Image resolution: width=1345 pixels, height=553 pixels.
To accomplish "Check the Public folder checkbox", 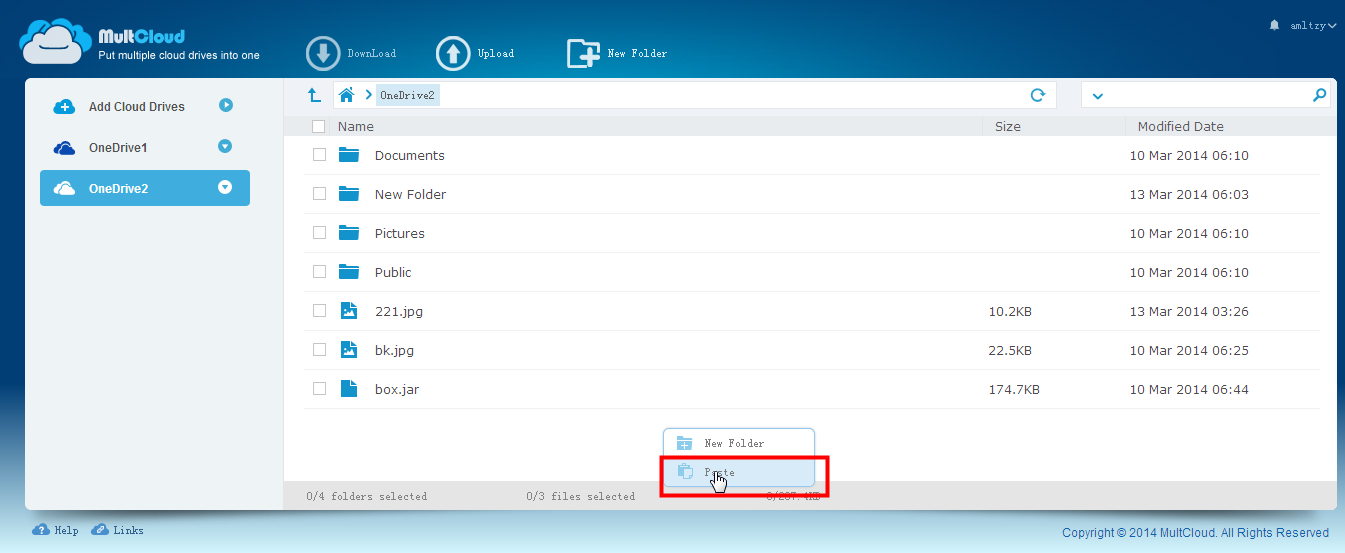I will 319,272.
